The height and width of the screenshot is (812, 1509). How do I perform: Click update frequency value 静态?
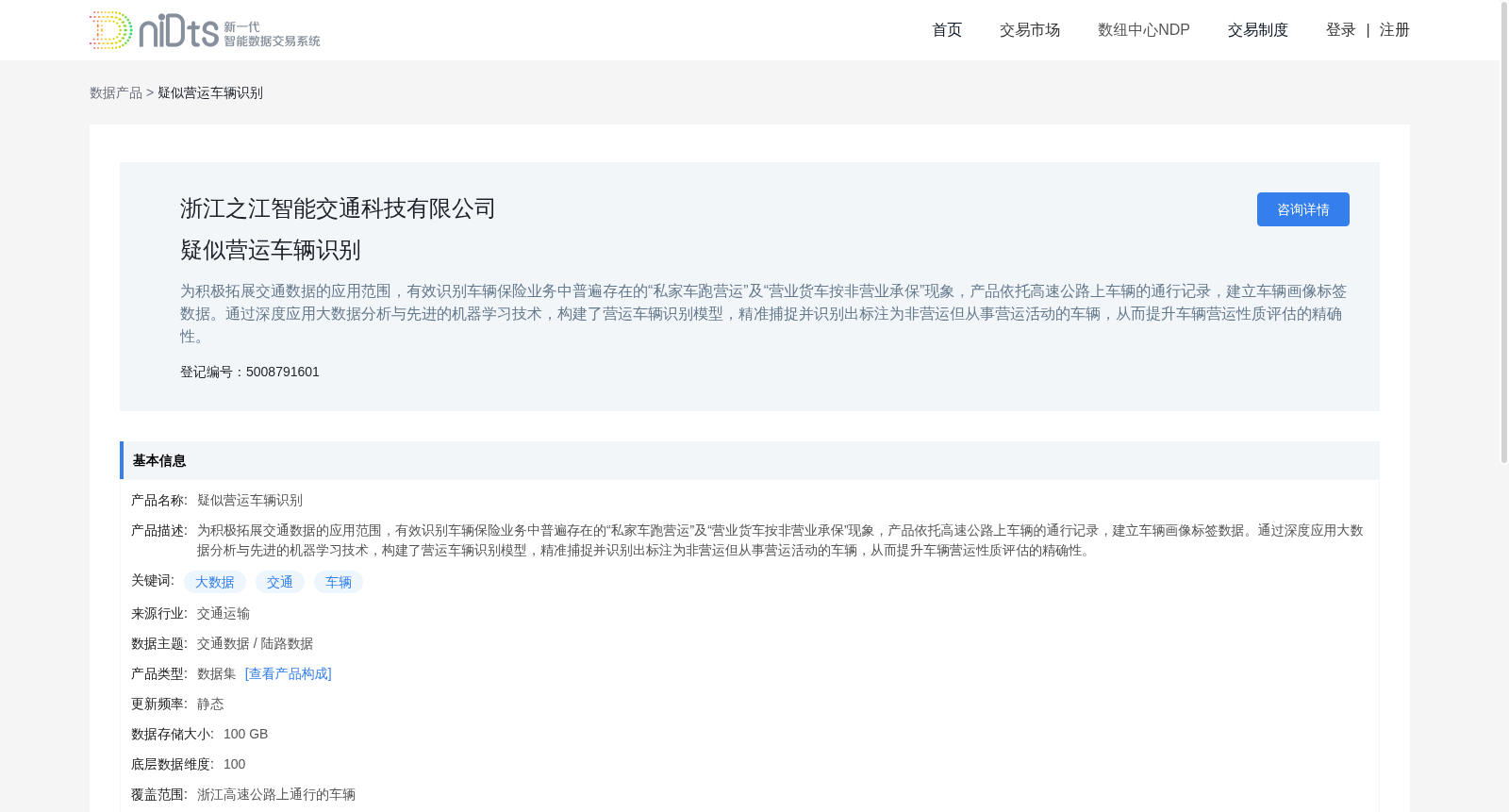click(x=210, y=704)
